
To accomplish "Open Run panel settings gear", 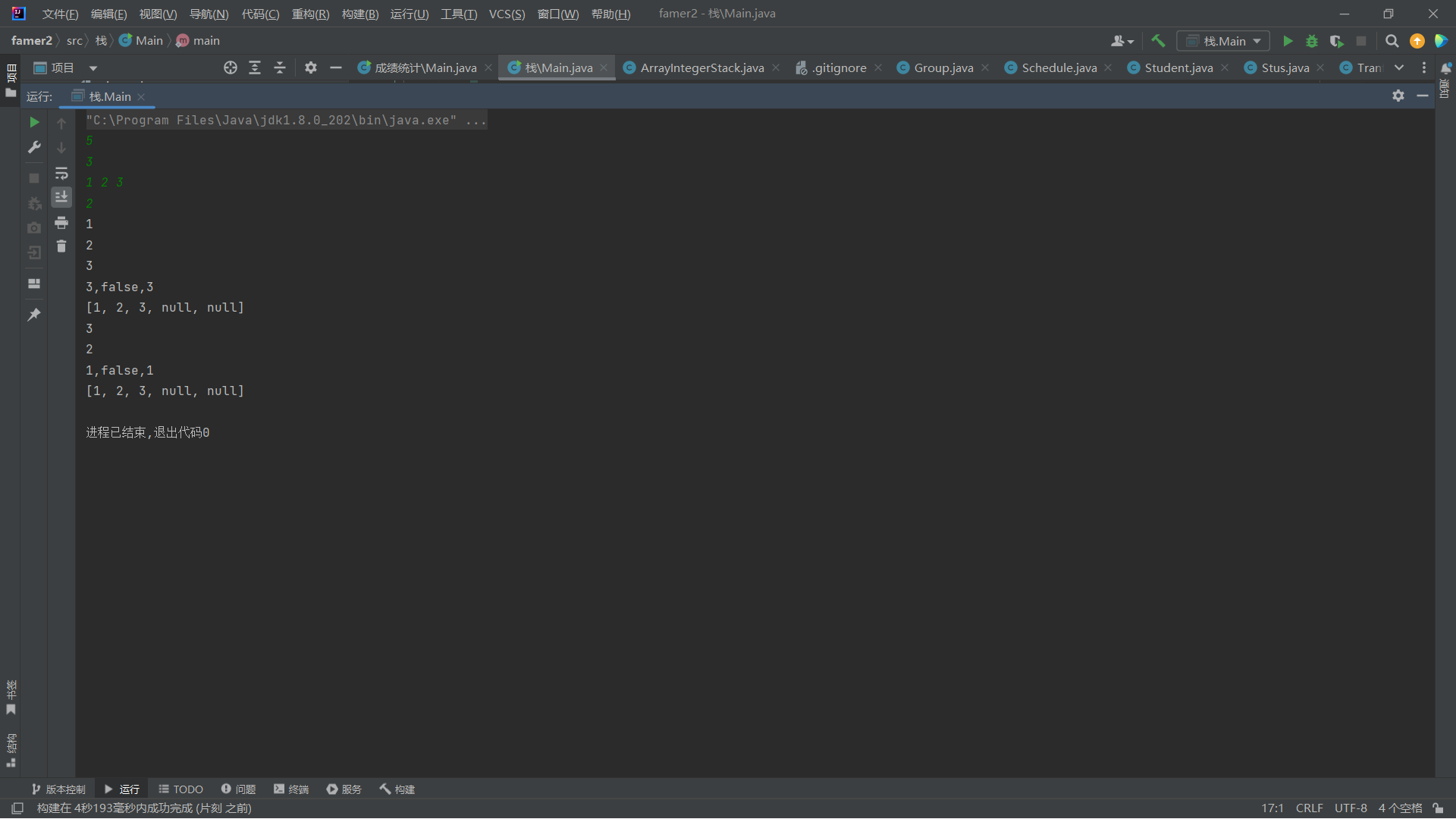I will click(x=1398, y=96).
